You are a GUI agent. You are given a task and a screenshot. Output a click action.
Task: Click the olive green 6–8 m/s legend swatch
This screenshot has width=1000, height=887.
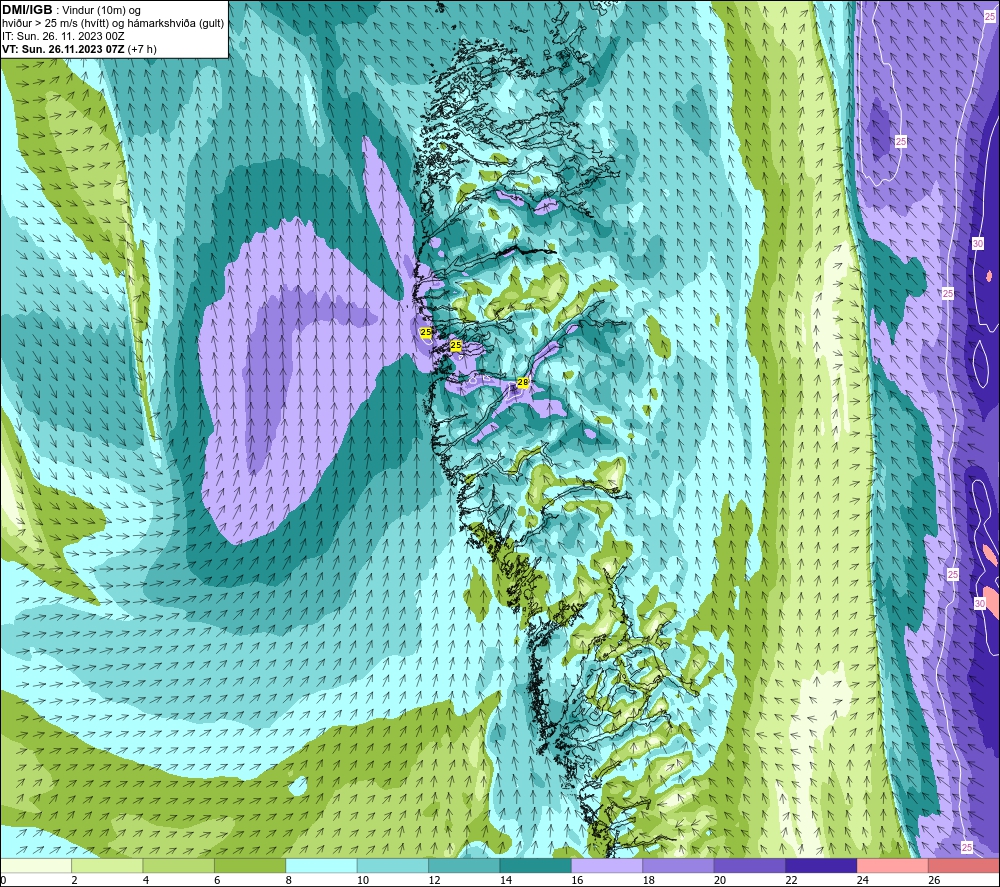250,865
